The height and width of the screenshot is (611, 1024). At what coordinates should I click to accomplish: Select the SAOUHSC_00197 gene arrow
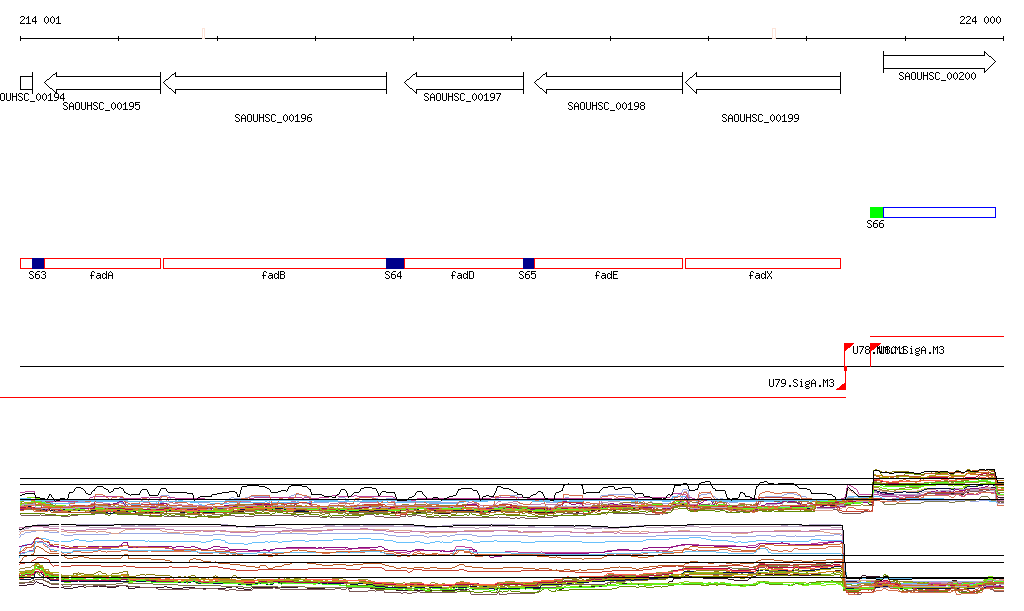coord(463,83)
